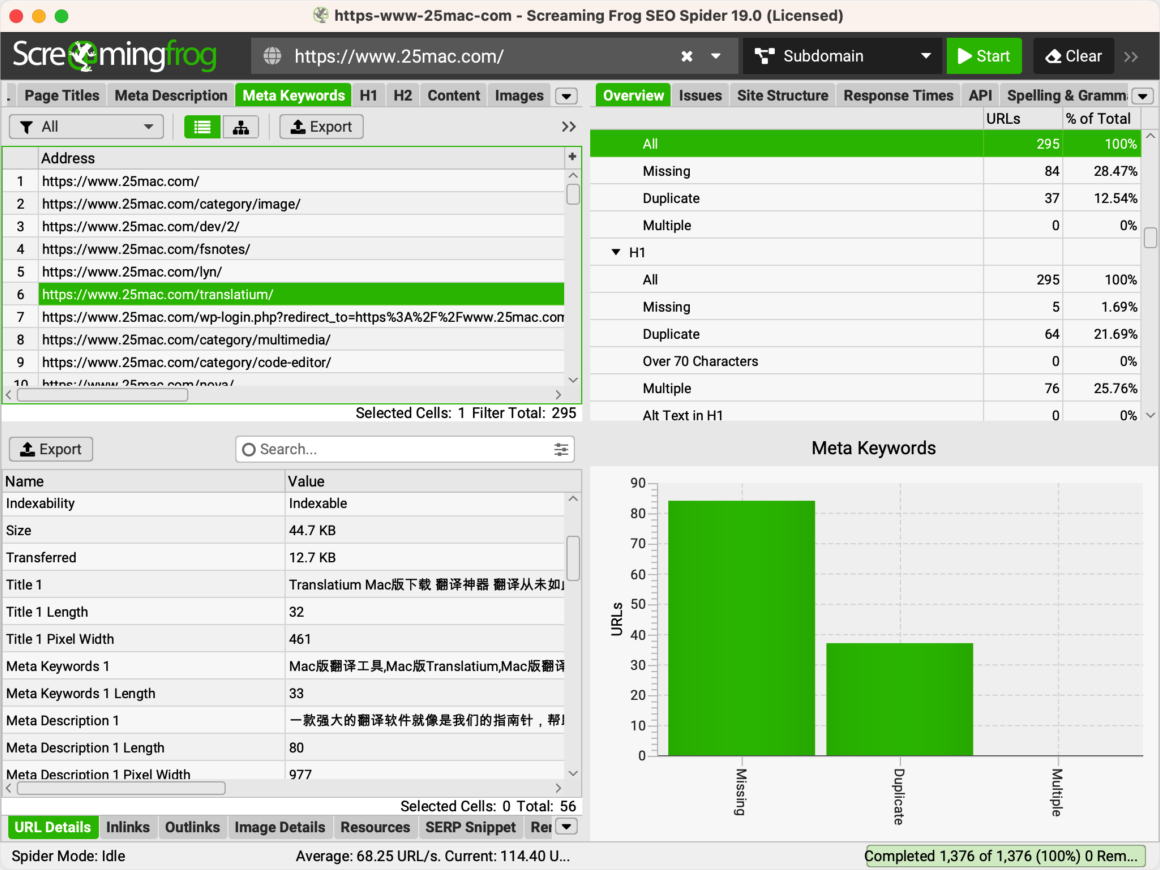Click the Duplicate bar in the chart
Viewport: 1160px width, 870px height.
point(900,699)
